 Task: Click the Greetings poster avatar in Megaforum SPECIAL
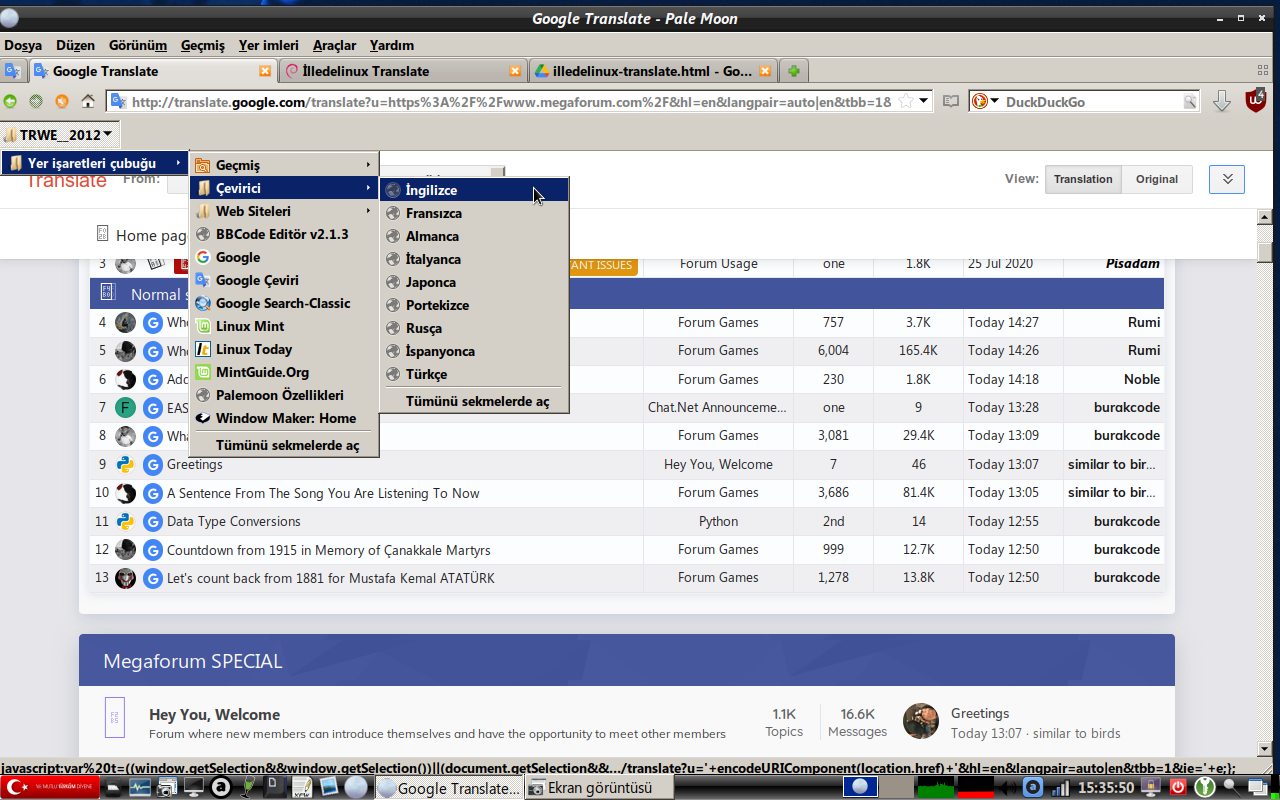point(921,721)
